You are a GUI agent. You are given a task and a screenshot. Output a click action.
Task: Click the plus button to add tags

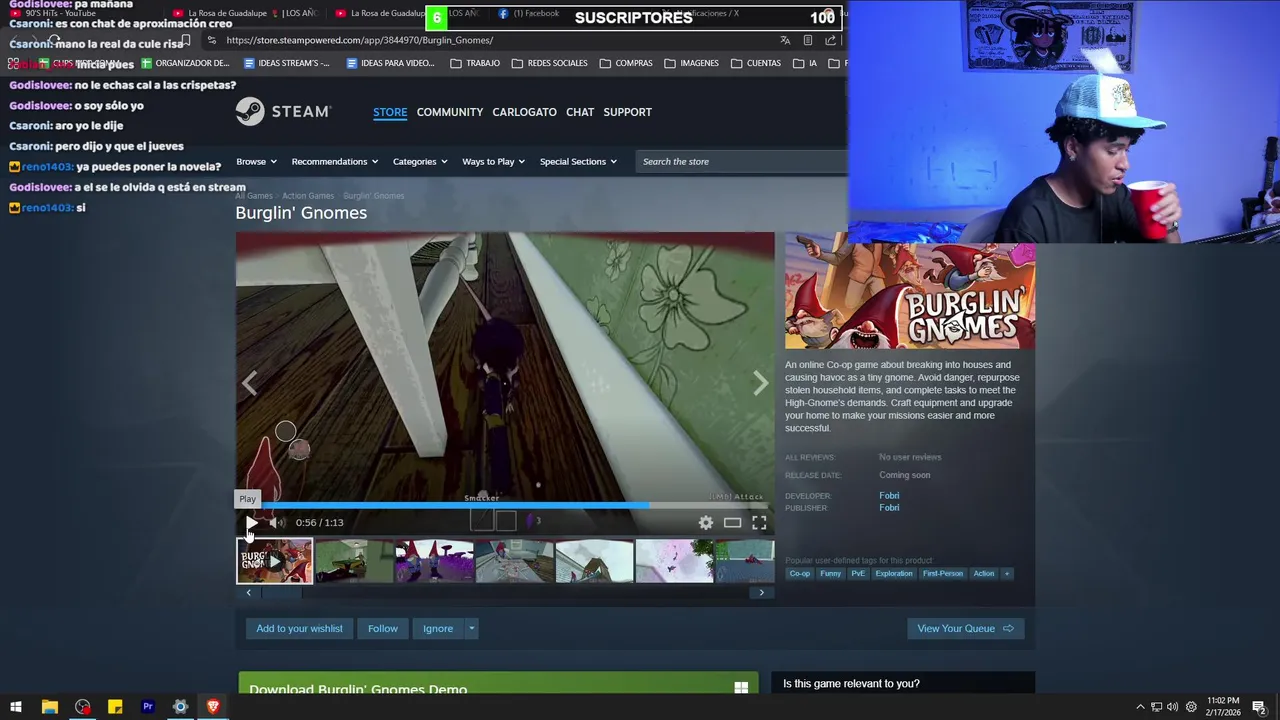1007,574
